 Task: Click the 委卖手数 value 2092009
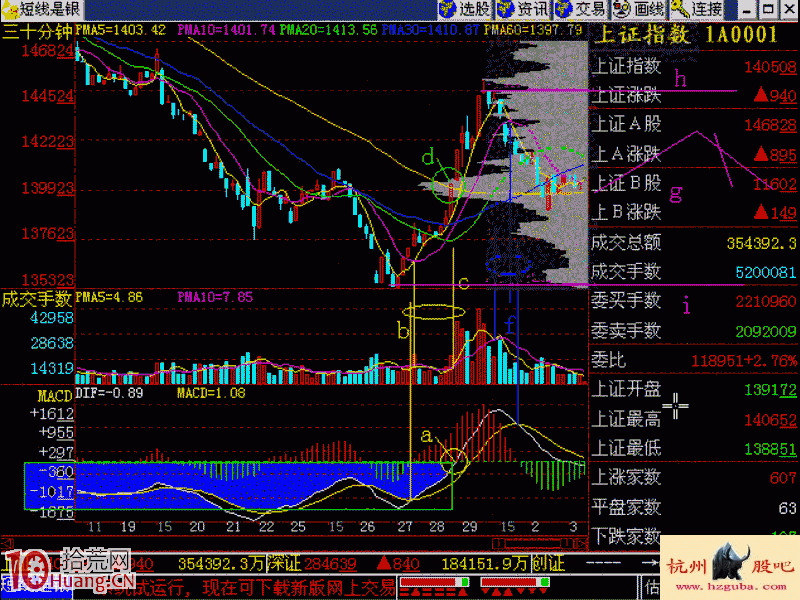point(766,332)
